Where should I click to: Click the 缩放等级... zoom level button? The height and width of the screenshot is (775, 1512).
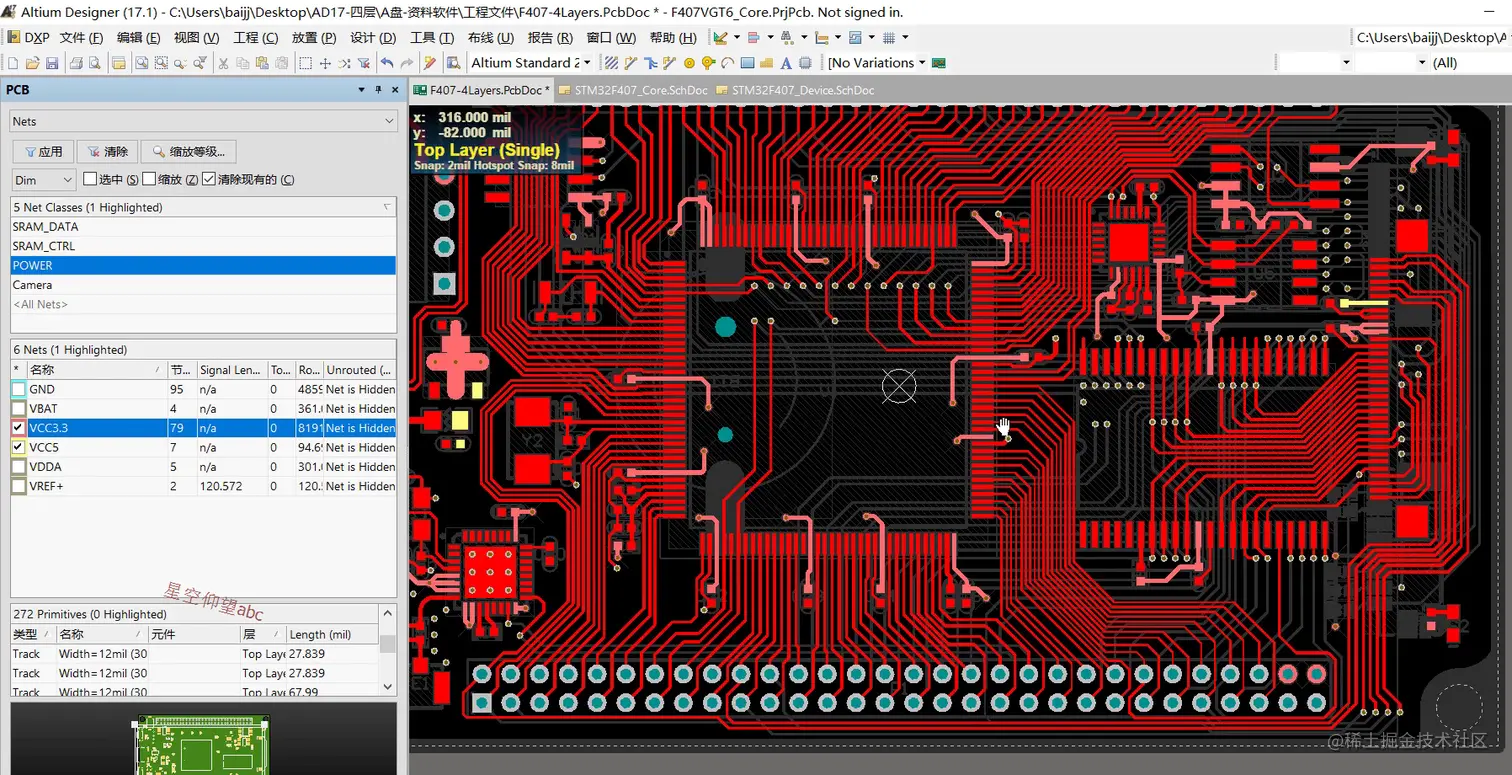coord(189,152)
